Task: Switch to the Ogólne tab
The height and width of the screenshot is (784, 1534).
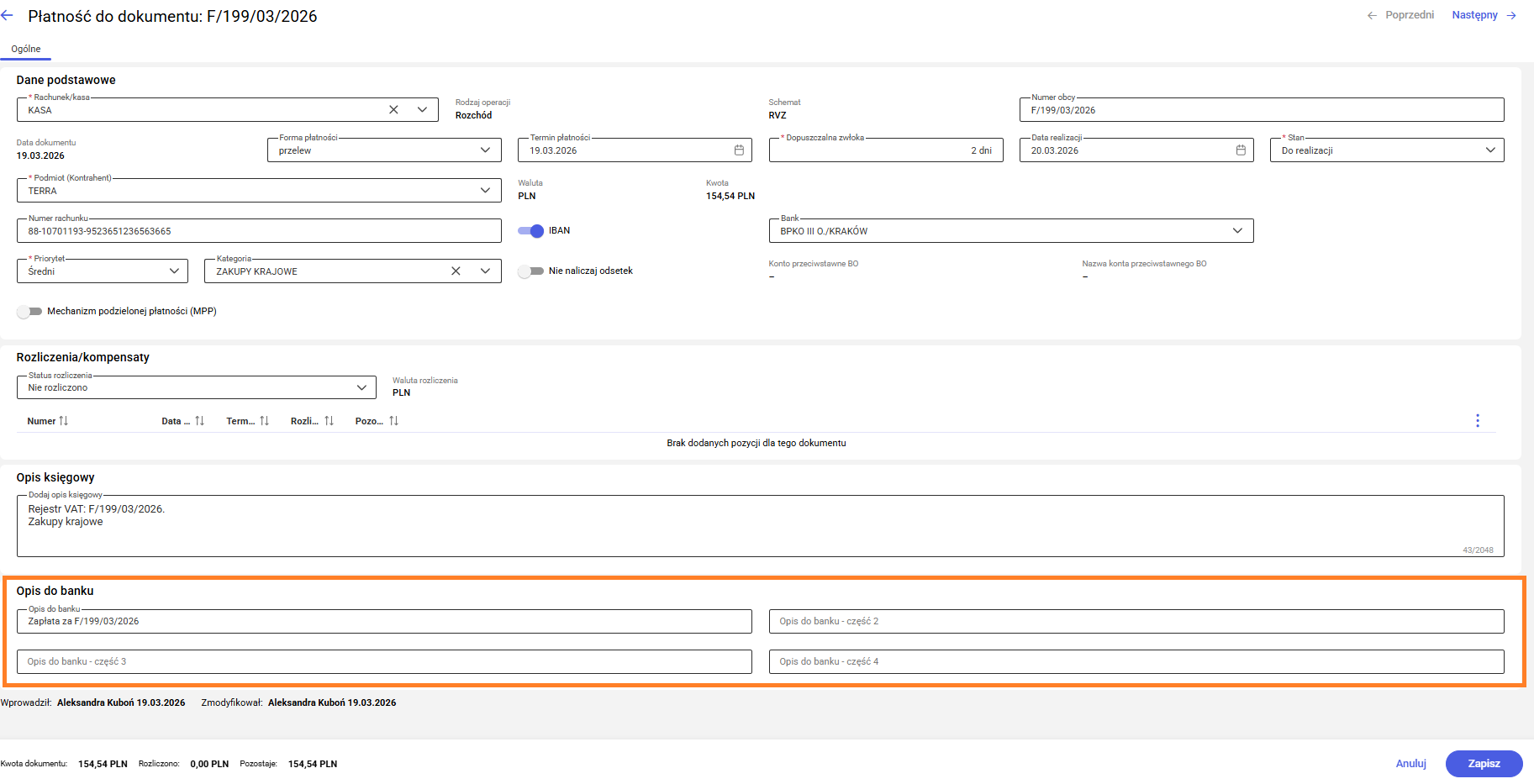Action: 26,49
